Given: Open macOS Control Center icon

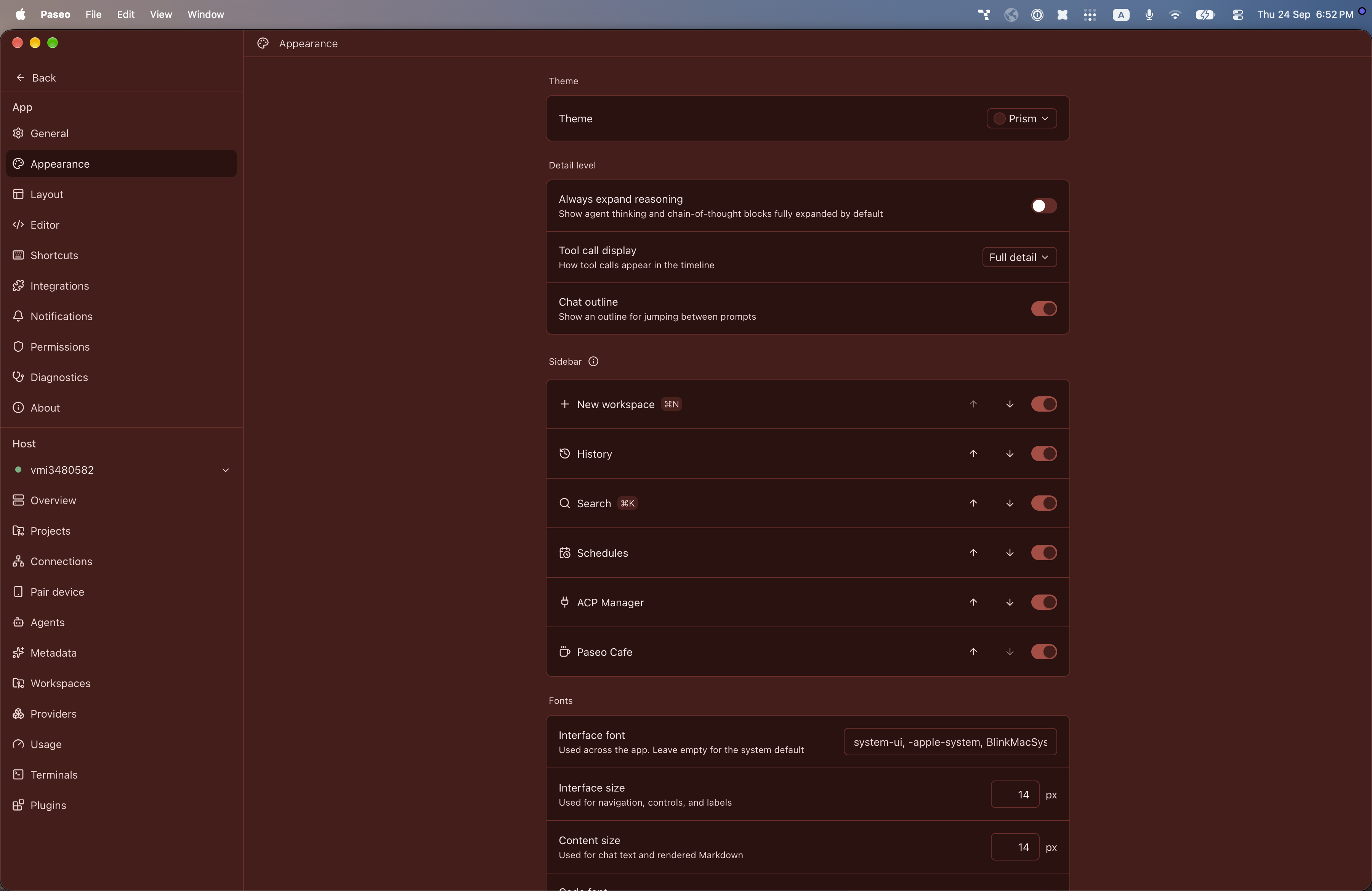Looking at the screenshot, I should click(x=1237, y=14).
